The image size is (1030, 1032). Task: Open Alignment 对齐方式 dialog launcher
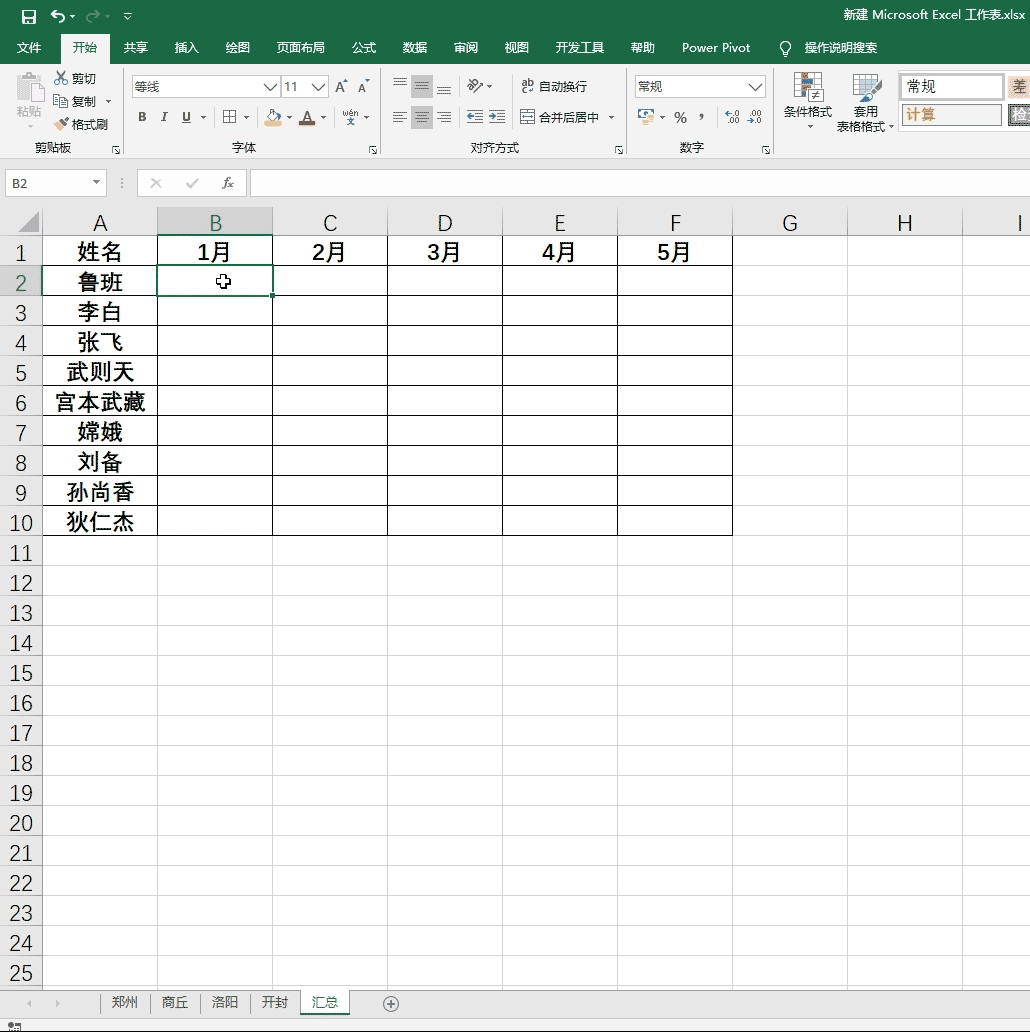tap(619, 150)
